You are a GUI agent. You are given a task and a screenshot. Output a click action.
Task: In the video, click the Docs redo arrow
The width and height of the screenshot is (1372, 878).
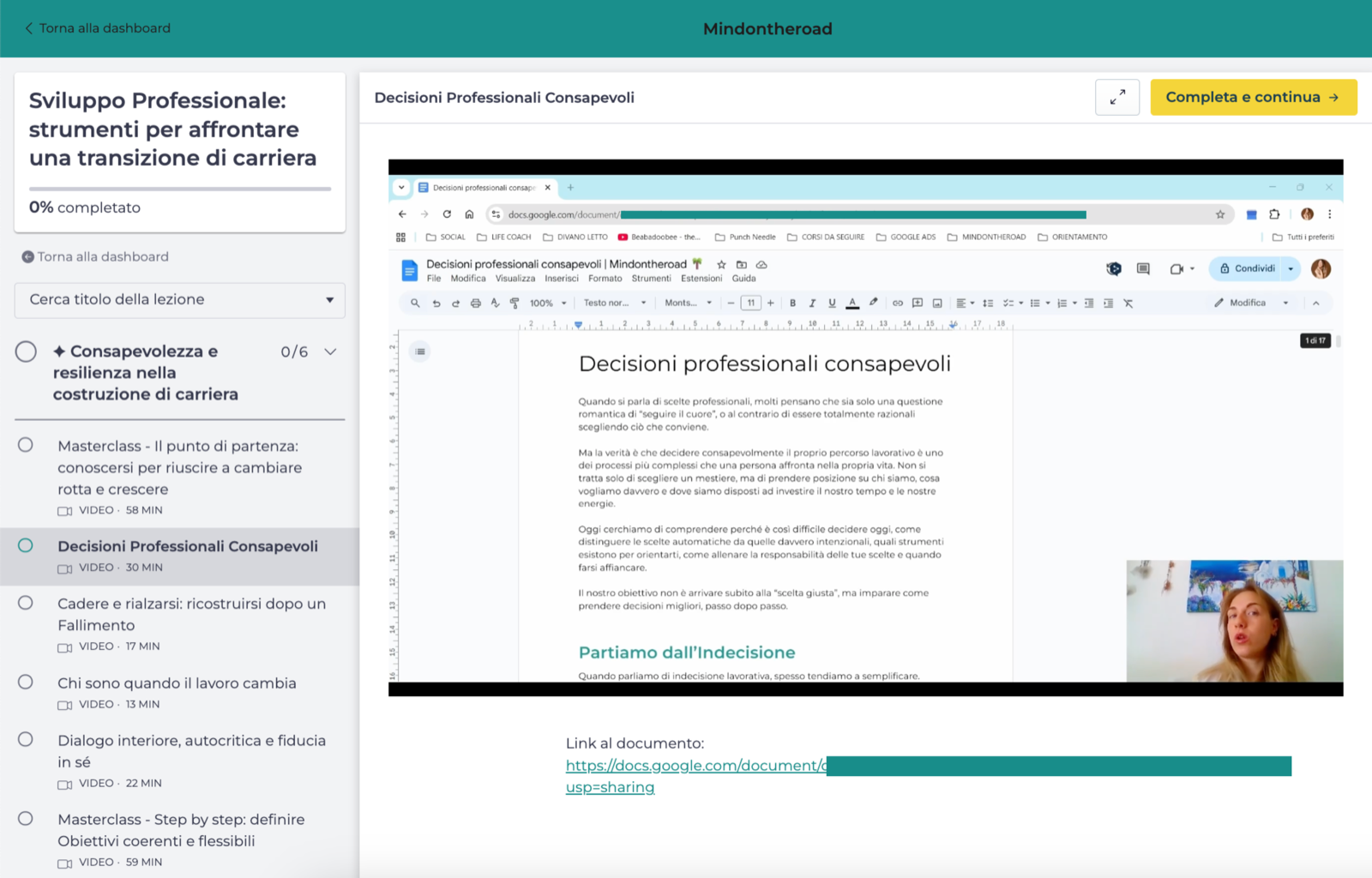pos(455,303)
